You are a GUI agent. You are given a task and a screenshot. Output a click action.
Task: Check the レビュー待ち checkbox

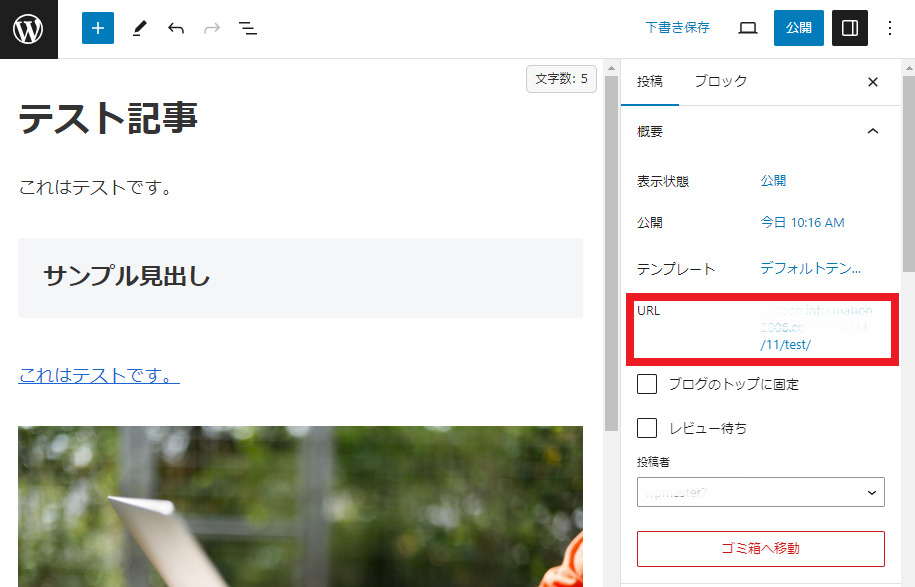coord(648,428)
